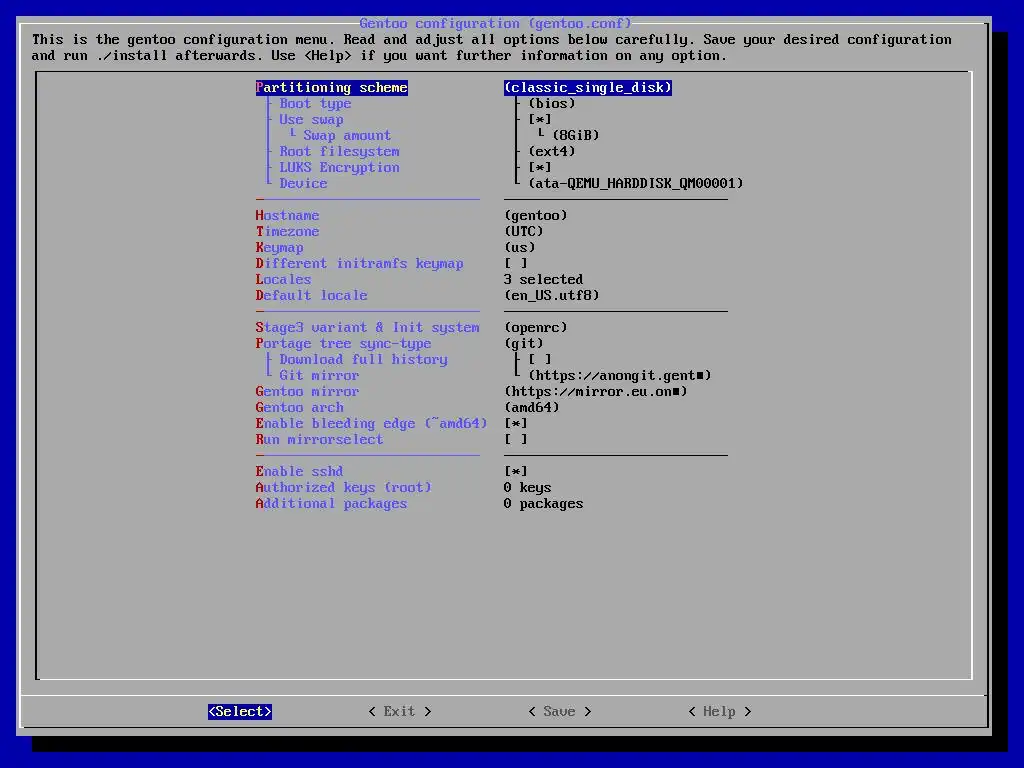Select Different initramfs keymap option
Screen dimensions: 1024x768
[360, 263]
